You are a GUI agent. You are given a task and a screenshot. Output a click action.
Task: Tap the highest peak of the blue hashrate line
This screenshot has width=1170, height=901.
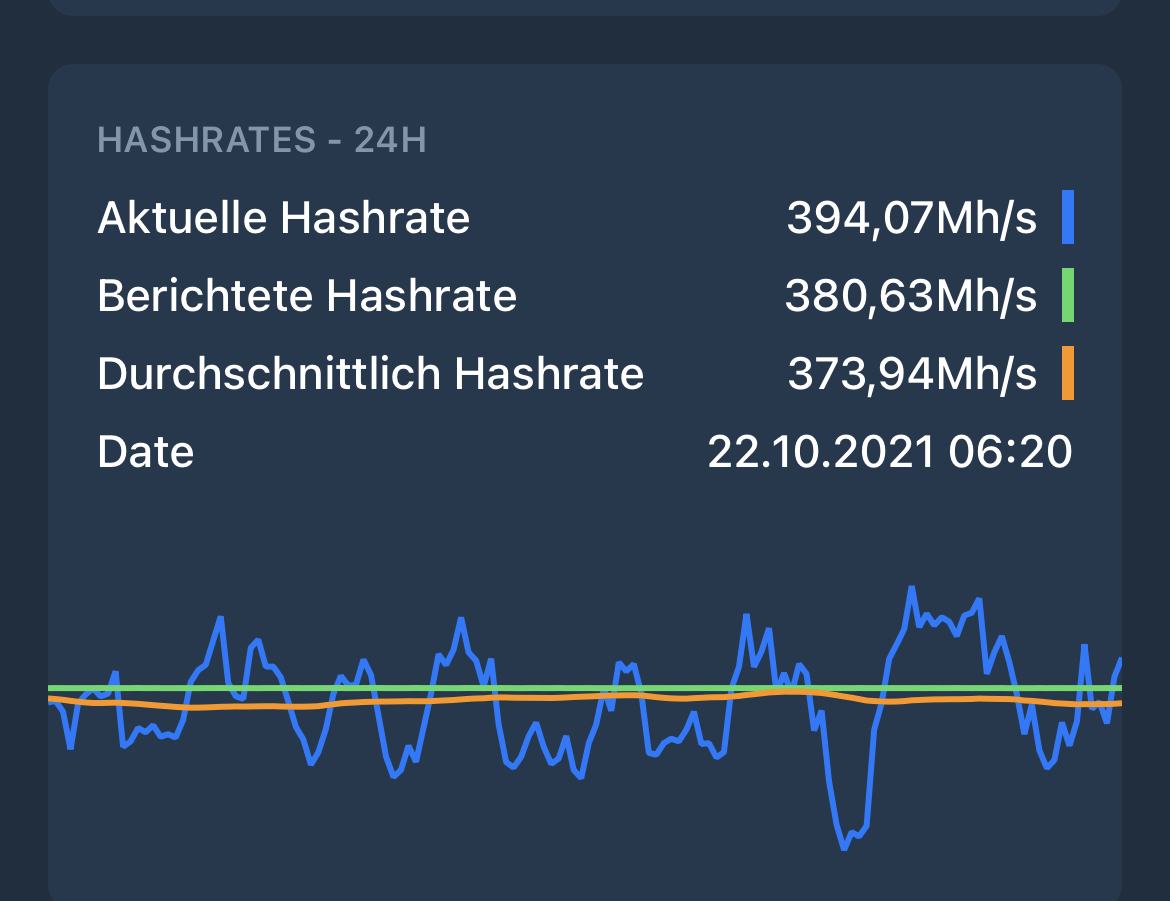pos(911,590)
